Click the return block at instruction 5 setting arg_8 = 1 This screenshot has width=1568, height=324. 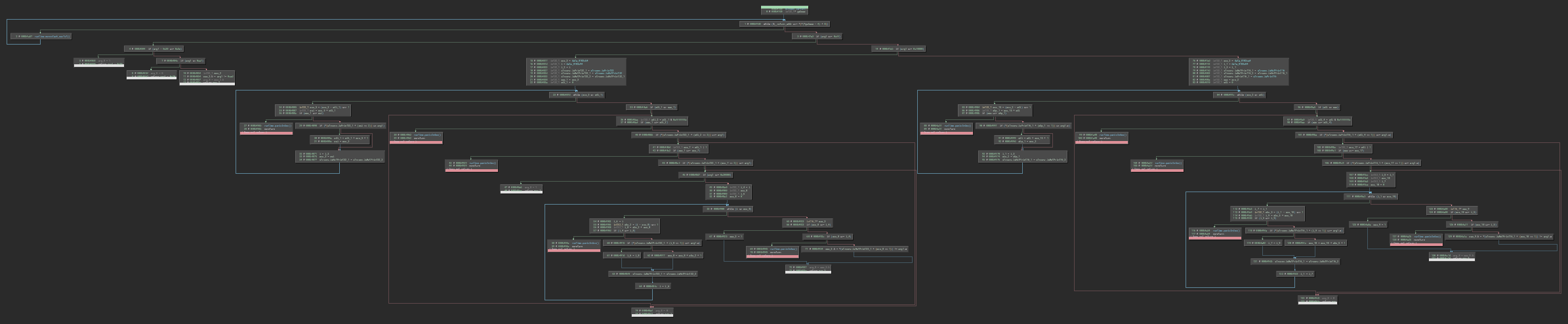tap(98, 62)
